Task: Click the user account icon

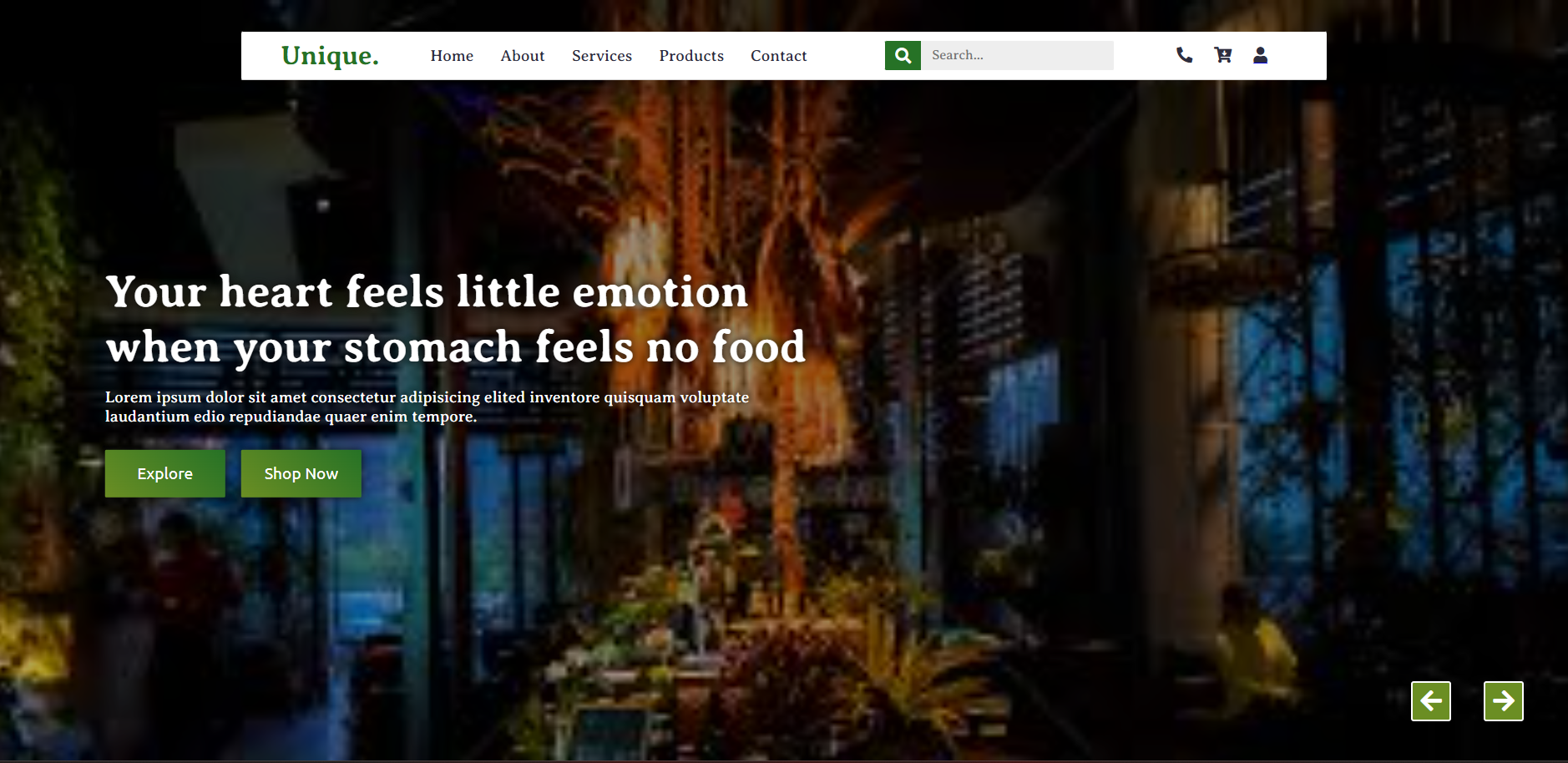Action: pyautogui.click(x=1261, y=55)
